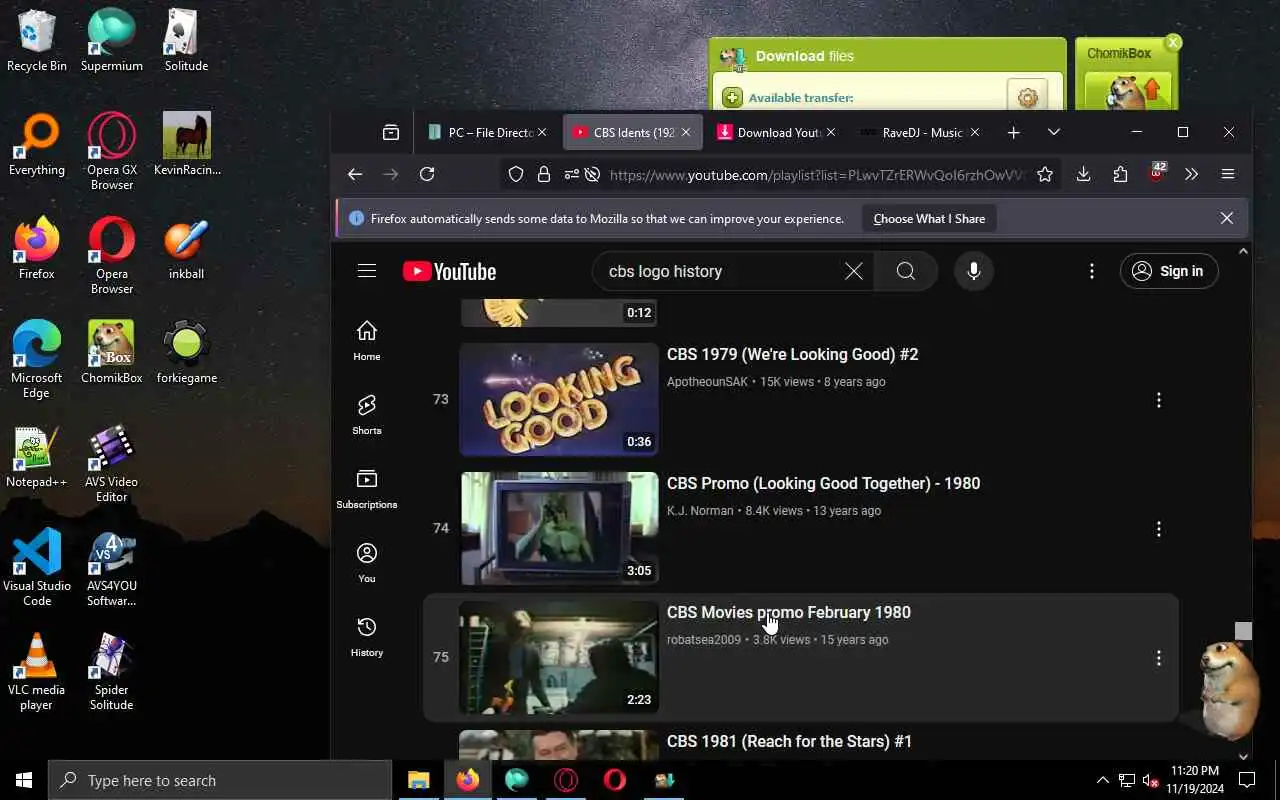Open Shorts in YouTube sidebar
The width and height of the screenshot is (1280, 800).
point(367,414)
